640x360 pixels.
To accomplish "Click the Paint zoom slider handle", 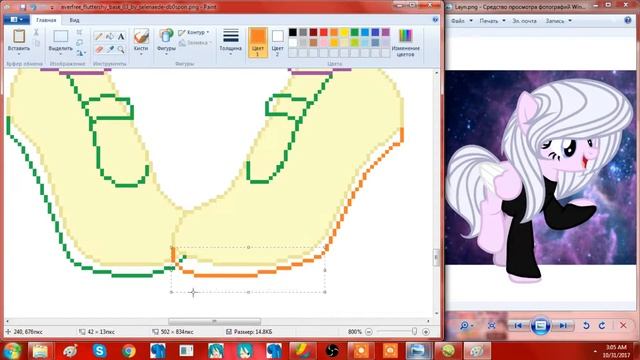I will 414,332.
